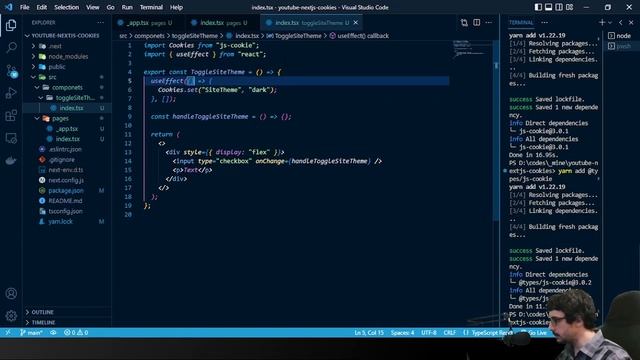Open the Selection menu
The height and width of the screenshot is (360, 640).
(x=67, y=7)
